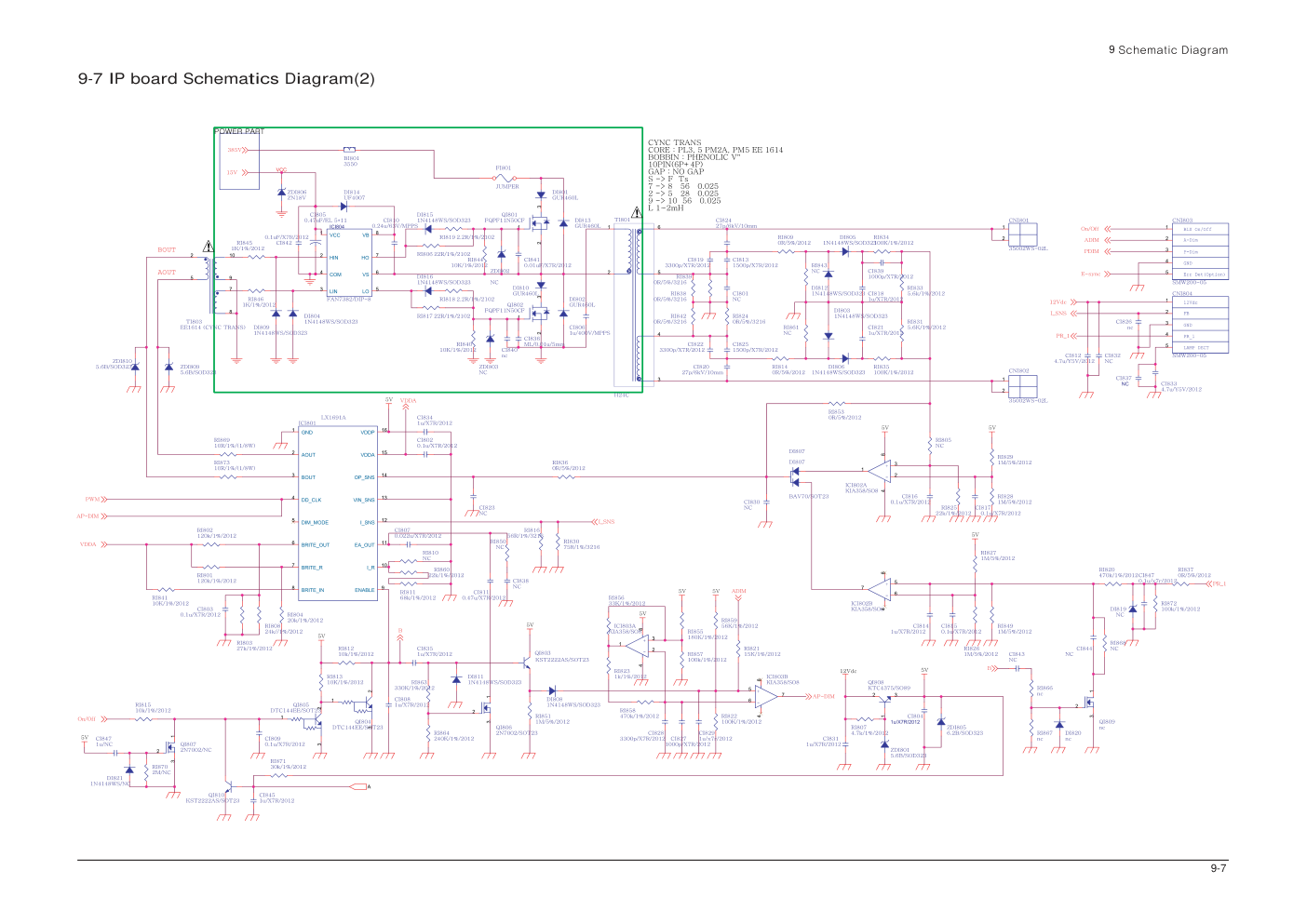Screen dimensions: 1307x924
Task: Click the POWER PART label
Action: [x=239, y=132]
